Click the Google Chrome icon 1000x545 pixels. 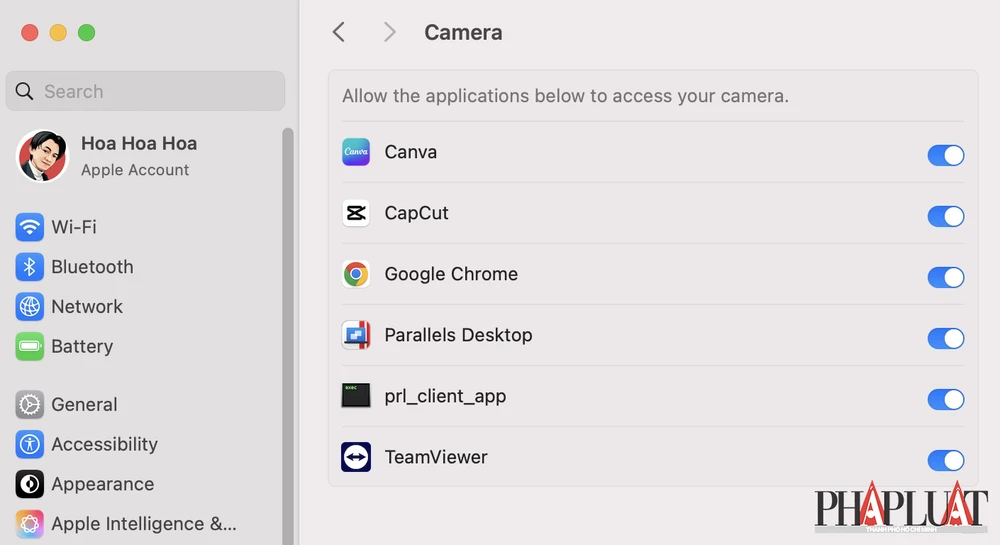pos(356,274)
